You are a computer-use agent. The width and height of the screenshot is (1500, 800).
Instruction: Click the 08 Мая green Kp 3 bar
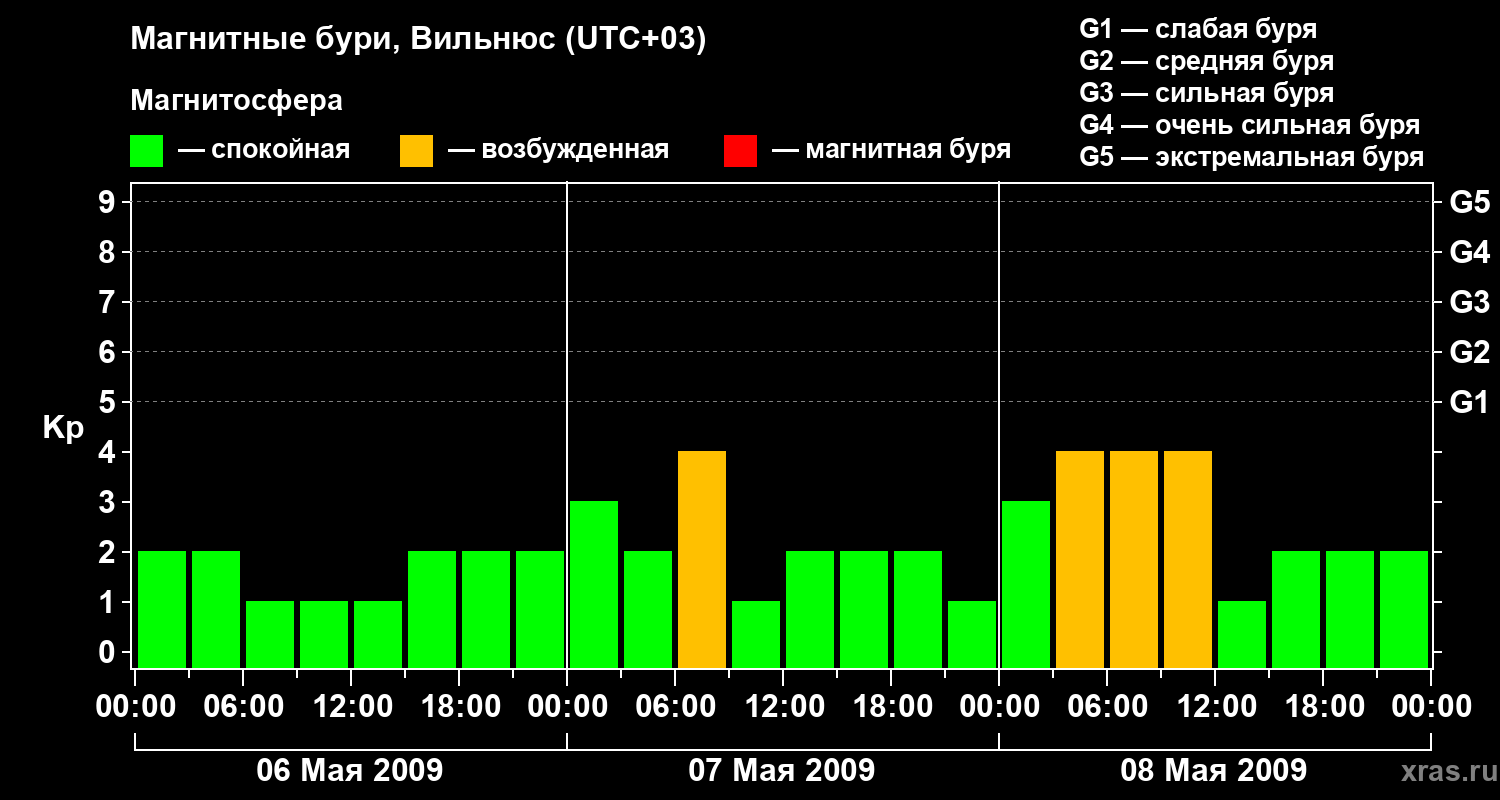[1026, 584]
